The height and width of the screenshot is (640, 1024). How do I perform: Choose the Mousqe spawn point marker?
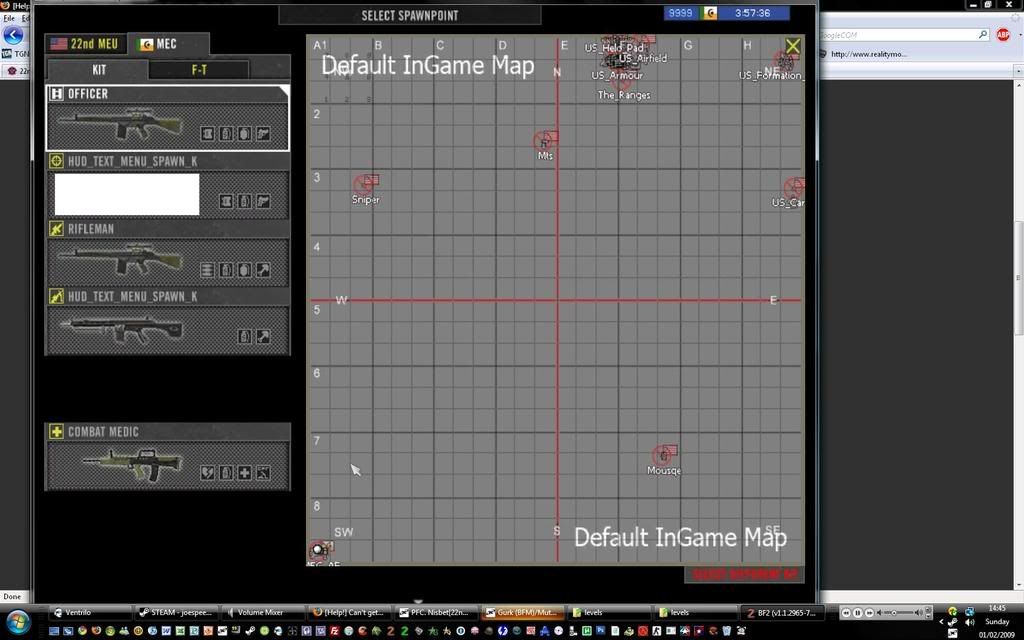pos(662,456)
